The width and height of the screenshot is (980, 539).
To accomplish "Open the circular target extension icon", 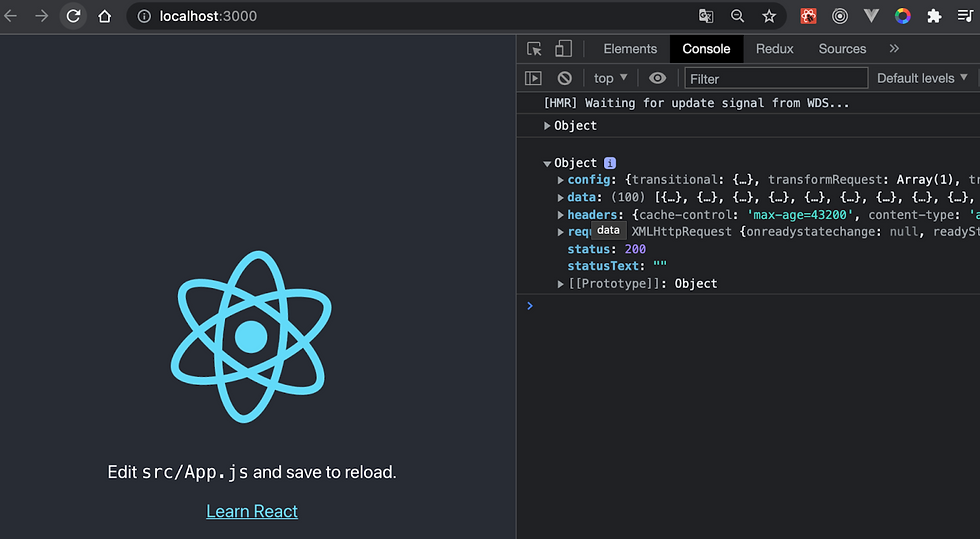I will coord(839,16).
